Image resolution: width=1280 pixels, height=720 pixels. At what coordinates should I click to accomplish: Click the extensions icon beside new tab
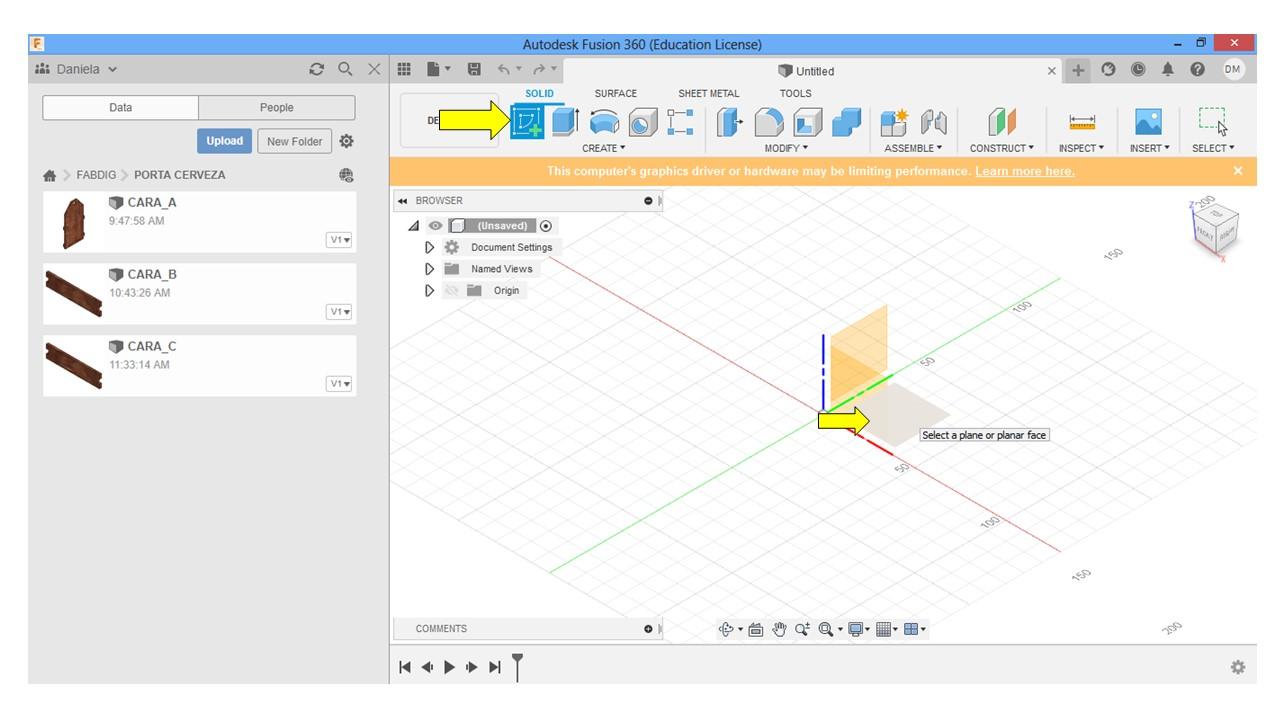click(1108, 69)
